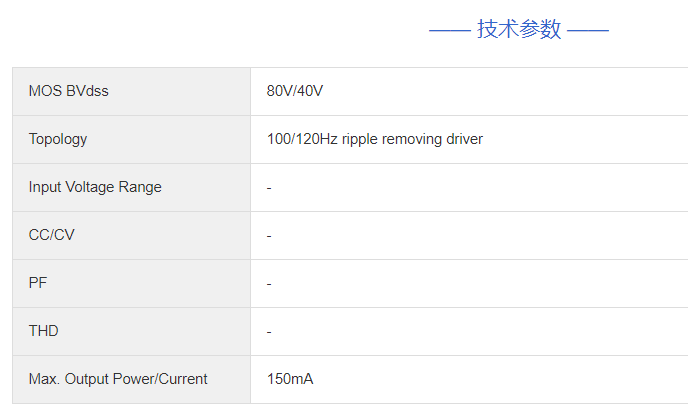This screenshot has width=688, height=407.
Task: Click the word "driver" in the Topology value
Action: pyautogui.click(x=463, y=139)
